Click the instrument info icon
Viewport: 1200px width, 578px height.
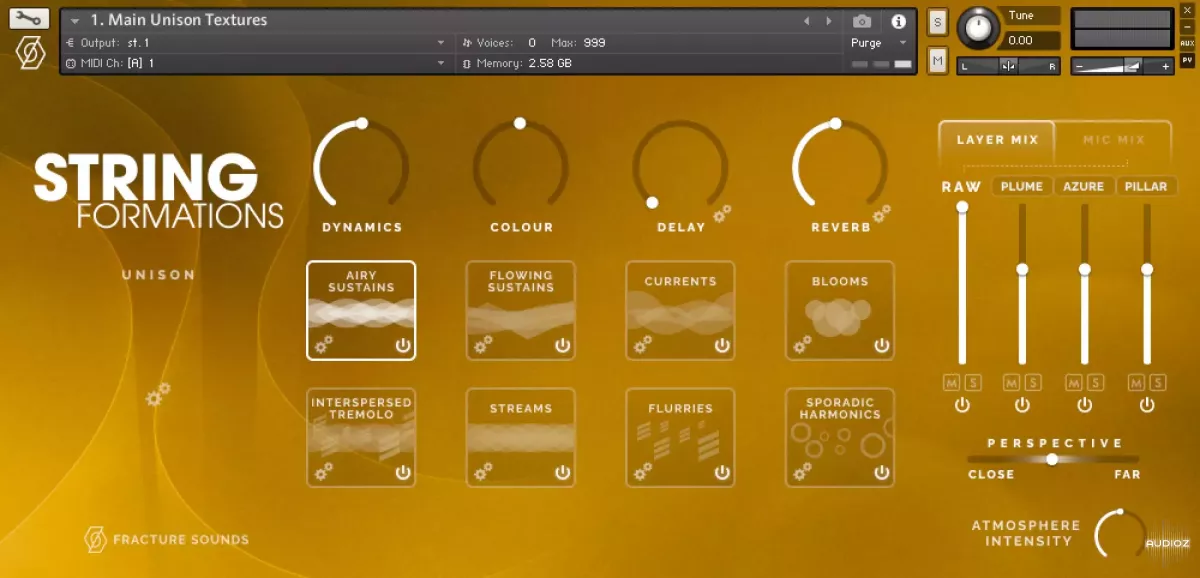click(898, 21)
